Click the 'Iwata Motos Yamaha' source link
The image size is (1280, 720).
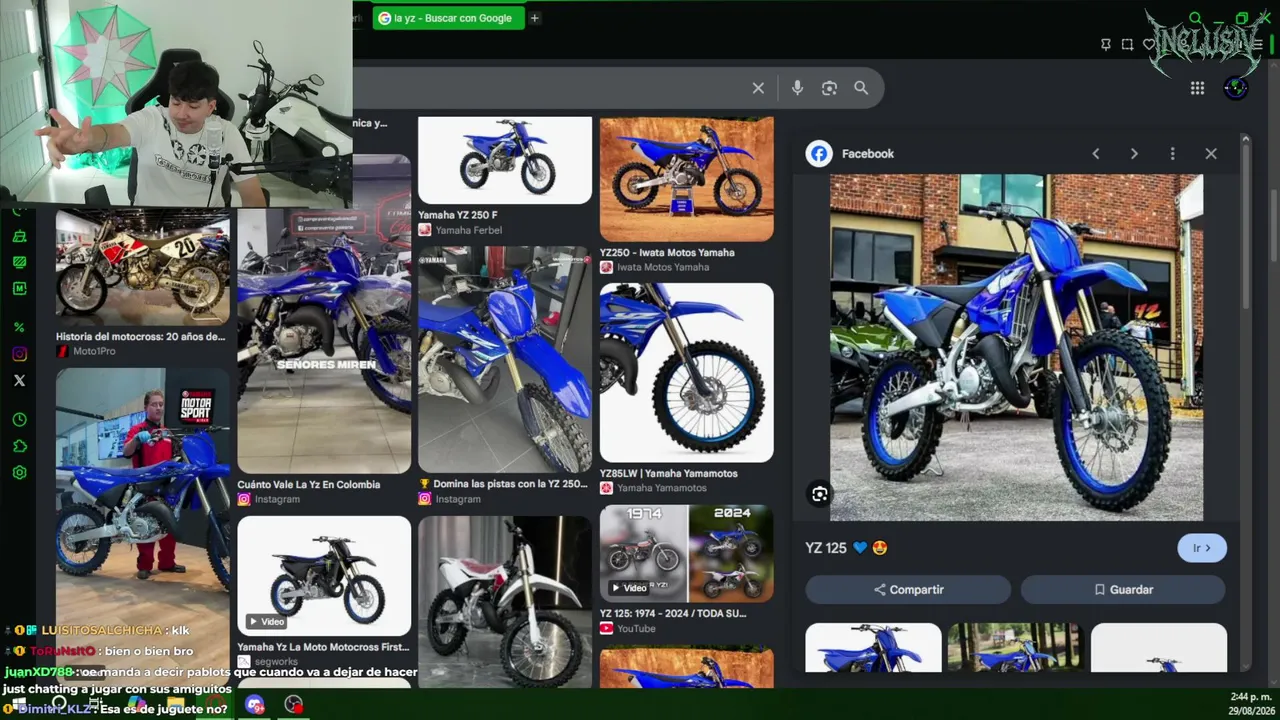click(x=663, y=267)
